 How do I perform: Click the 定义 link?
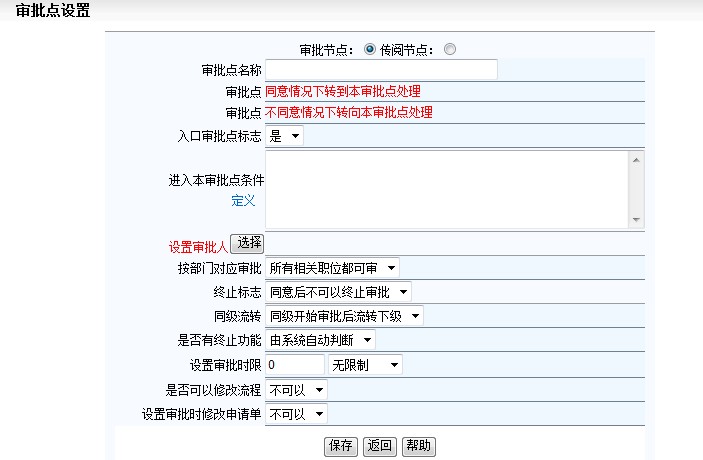tap(243, 200)
